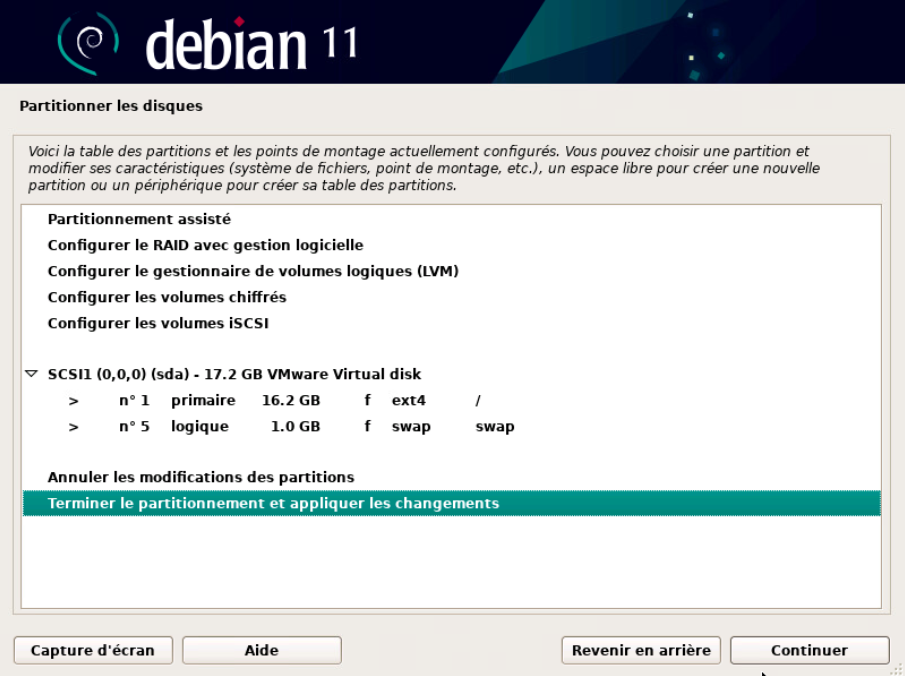Open Configurer le gestionnaire de volumes logiques

click(x=253, y=271)
